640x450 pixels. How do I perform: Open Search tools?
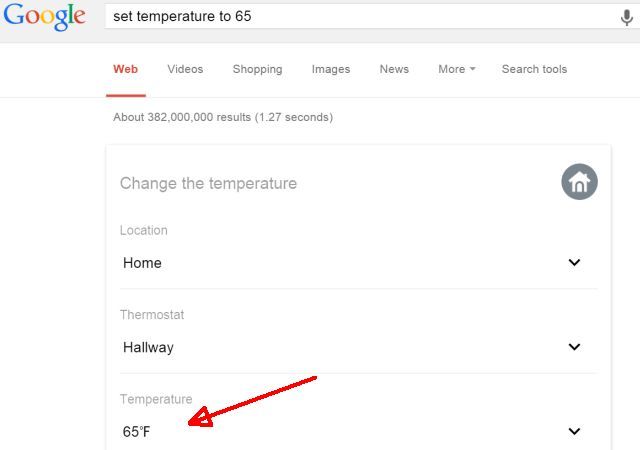pos(534,69)
